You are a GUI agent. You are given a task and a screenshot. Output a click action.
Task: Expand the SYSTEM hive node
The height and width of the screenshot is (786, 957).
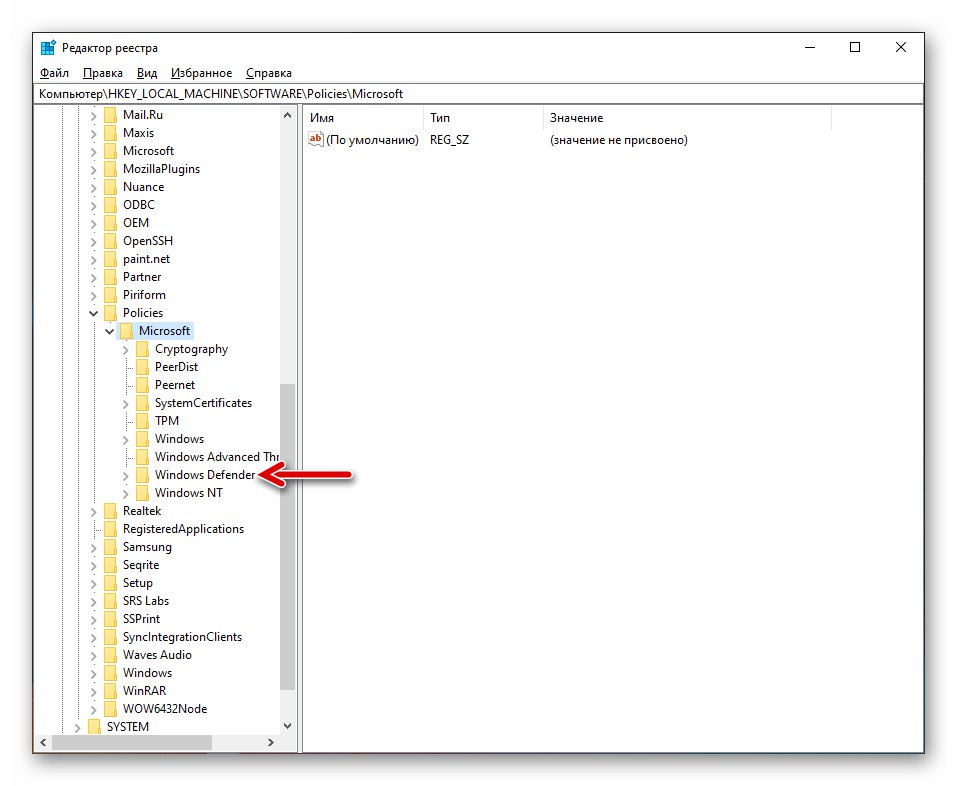tap(78, 727)
